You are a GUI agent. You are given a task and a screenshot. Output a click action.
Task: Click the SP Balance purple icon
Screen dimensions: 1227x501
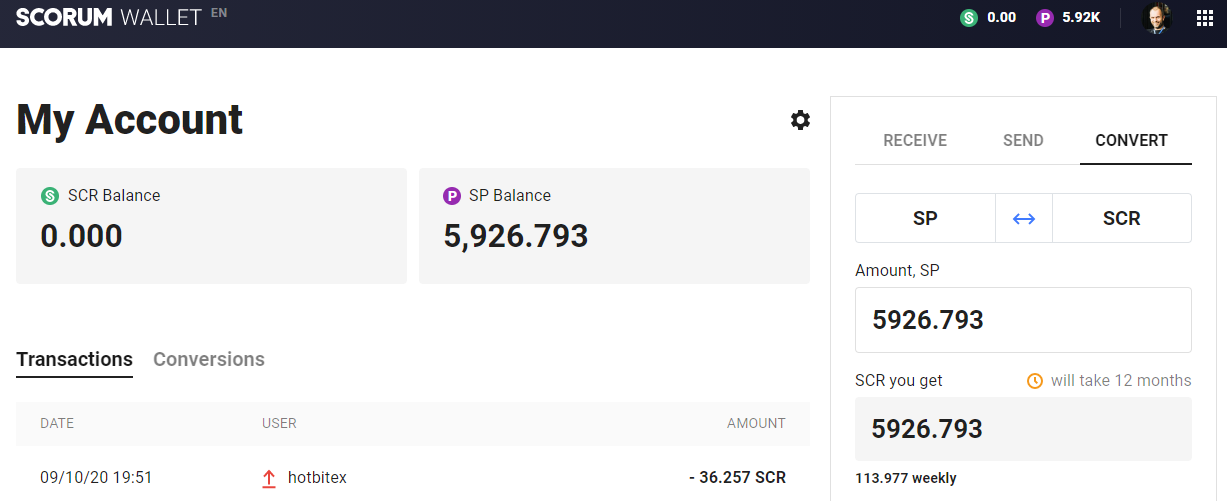click(x=452, y=196)
